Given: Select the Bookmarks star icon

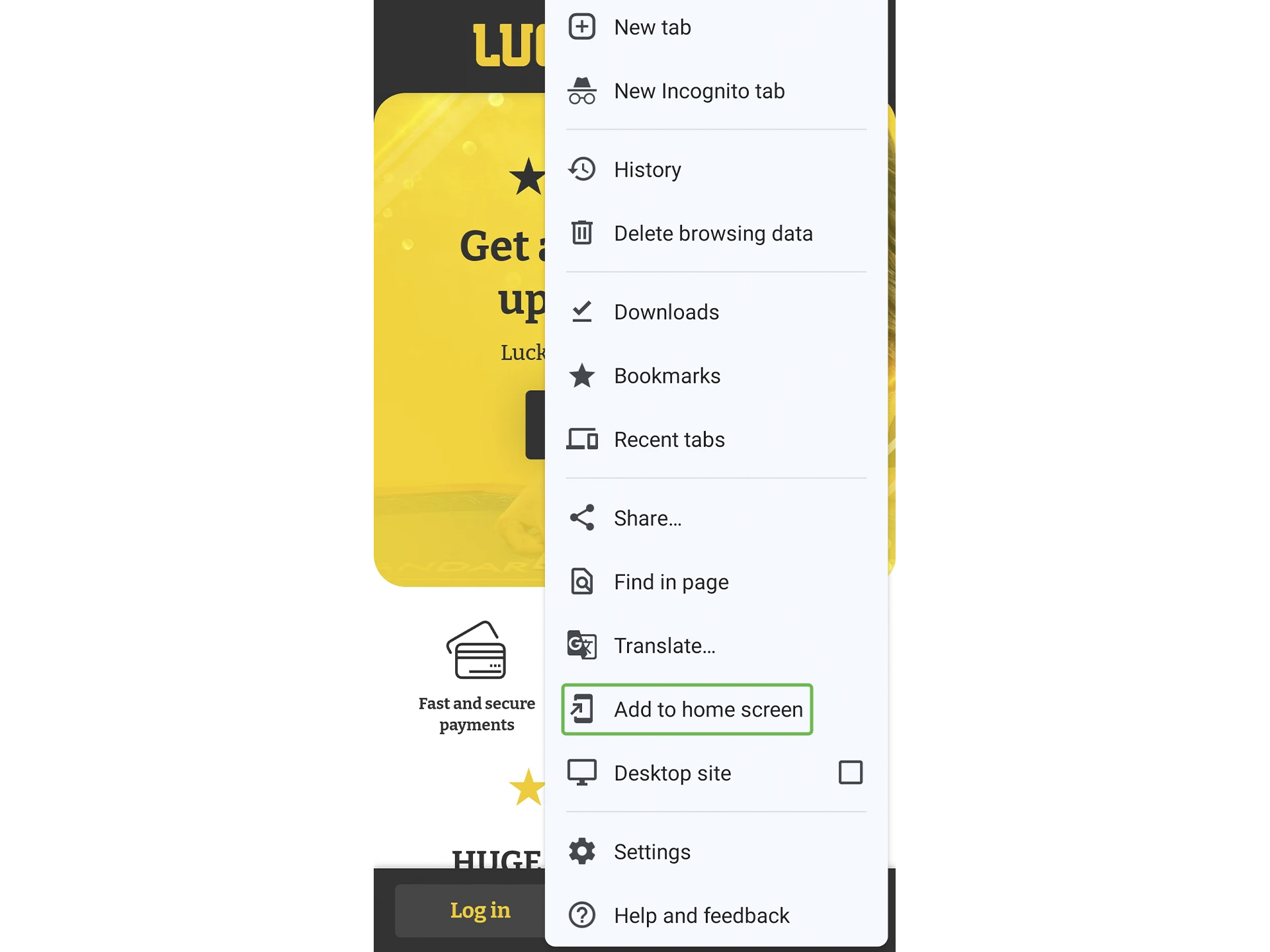Looking at the screenshot, I should [583, 375].
